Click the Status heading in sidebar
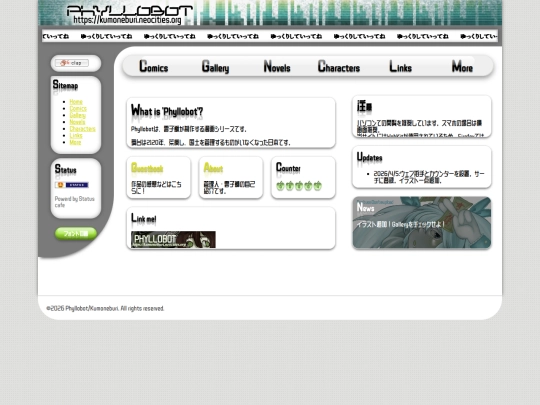This screenshot has width=540, height=405. pos(65,169)
